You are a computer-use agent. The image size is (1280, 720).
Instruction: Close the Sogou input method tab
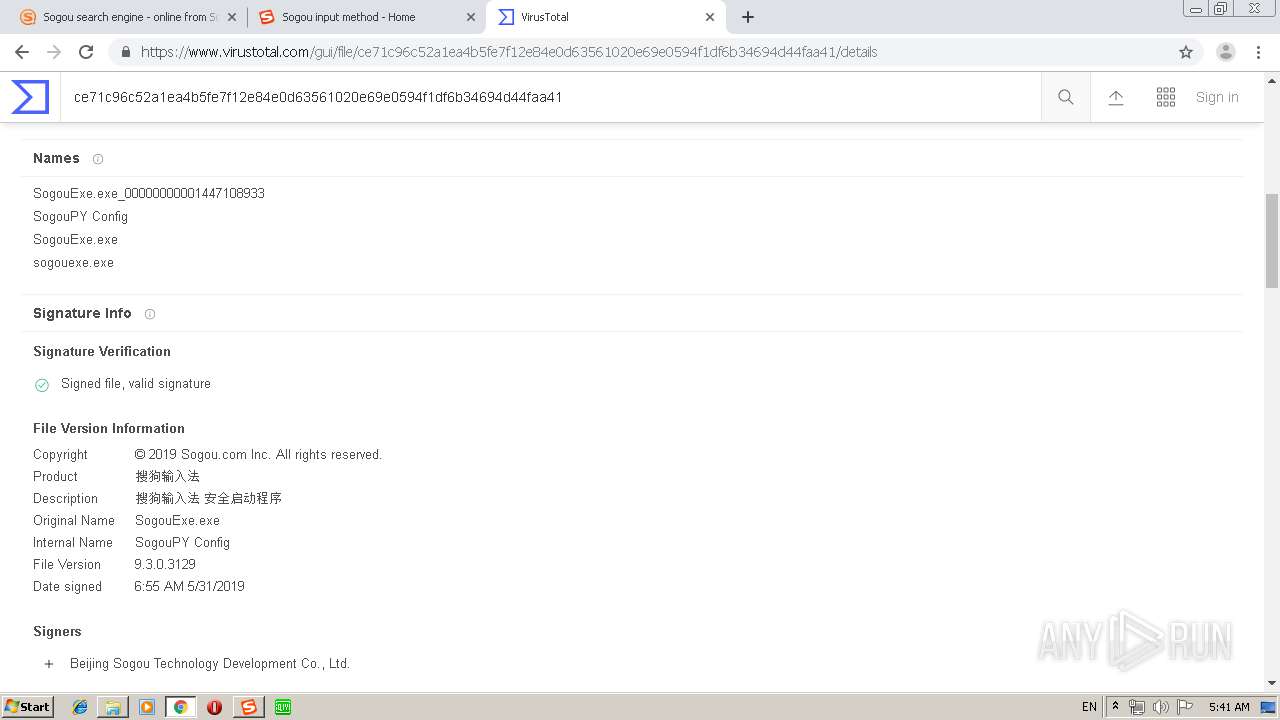[471, 17]
